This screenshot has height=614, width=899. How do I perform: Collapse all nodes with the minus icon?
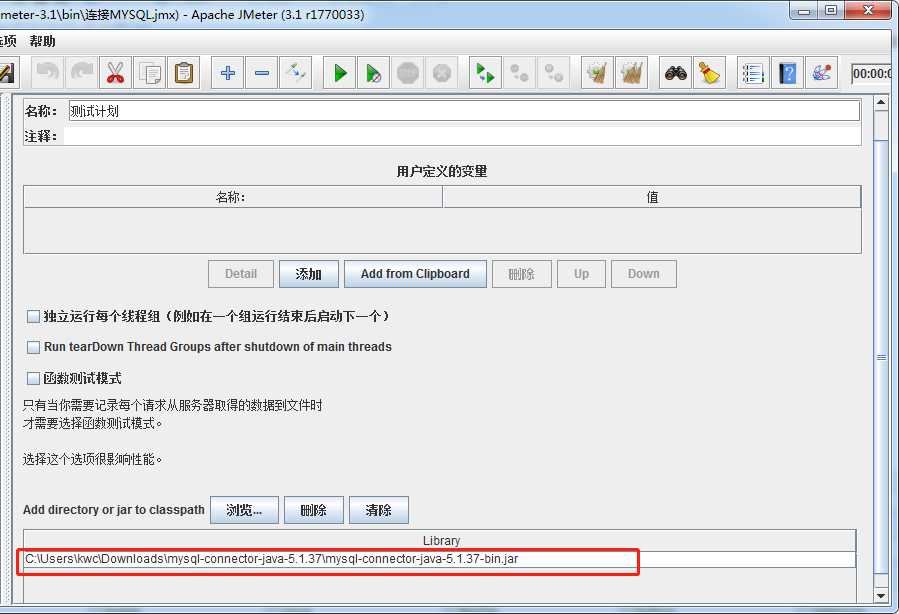(261, 73)
